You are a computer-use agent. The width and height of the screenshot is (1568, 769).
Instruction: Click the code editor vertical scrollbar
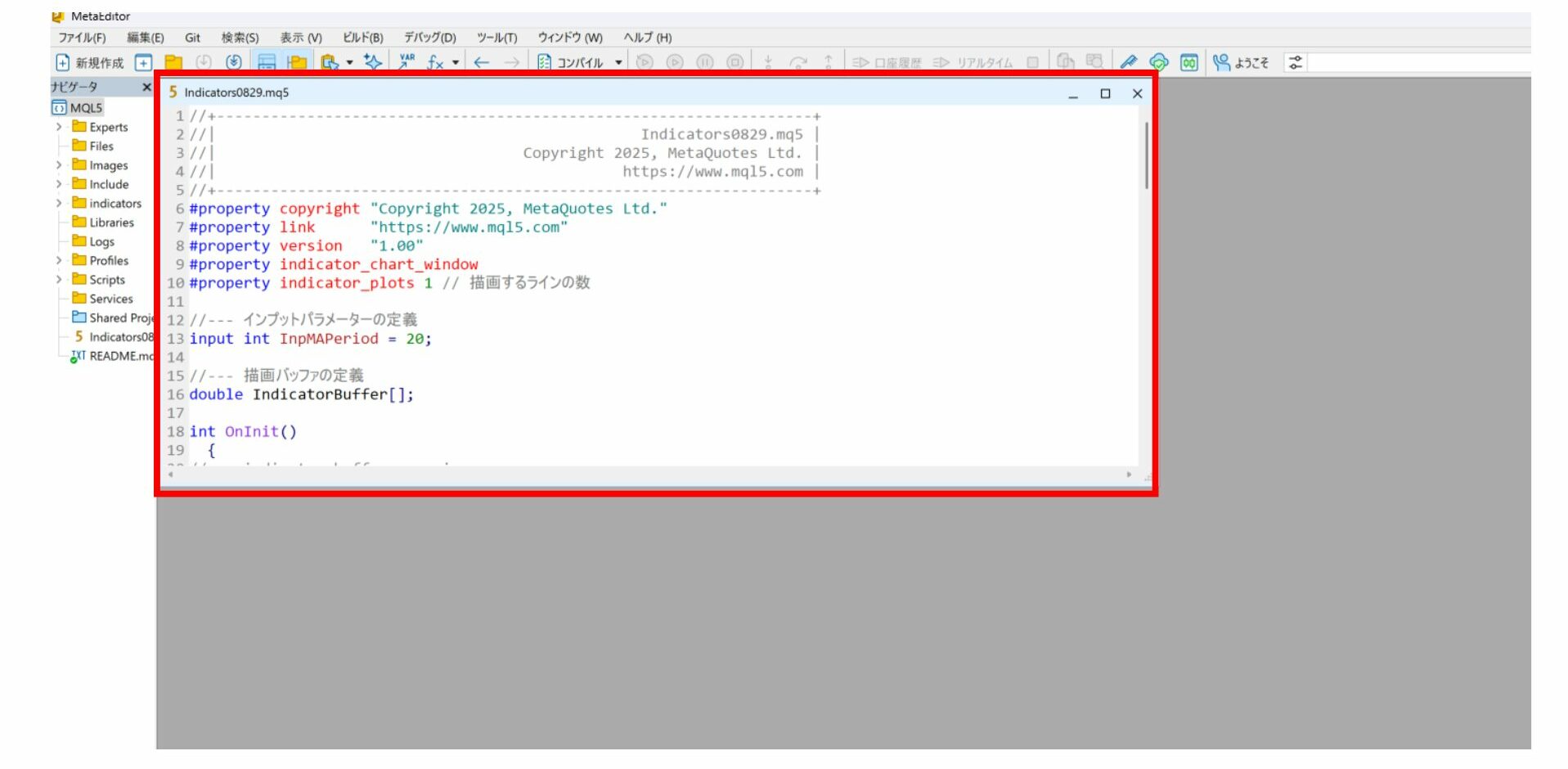(x=1147, y=155)
